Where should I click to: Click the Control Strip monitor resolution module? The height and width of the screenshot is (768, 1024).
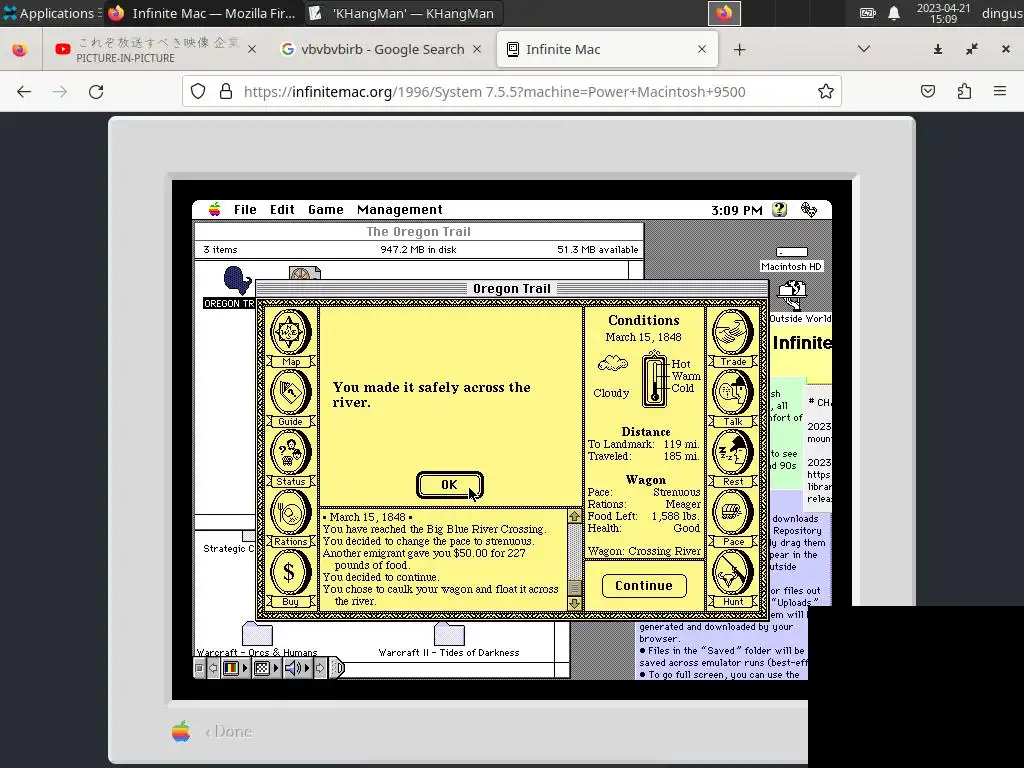(x=266, y=668)
